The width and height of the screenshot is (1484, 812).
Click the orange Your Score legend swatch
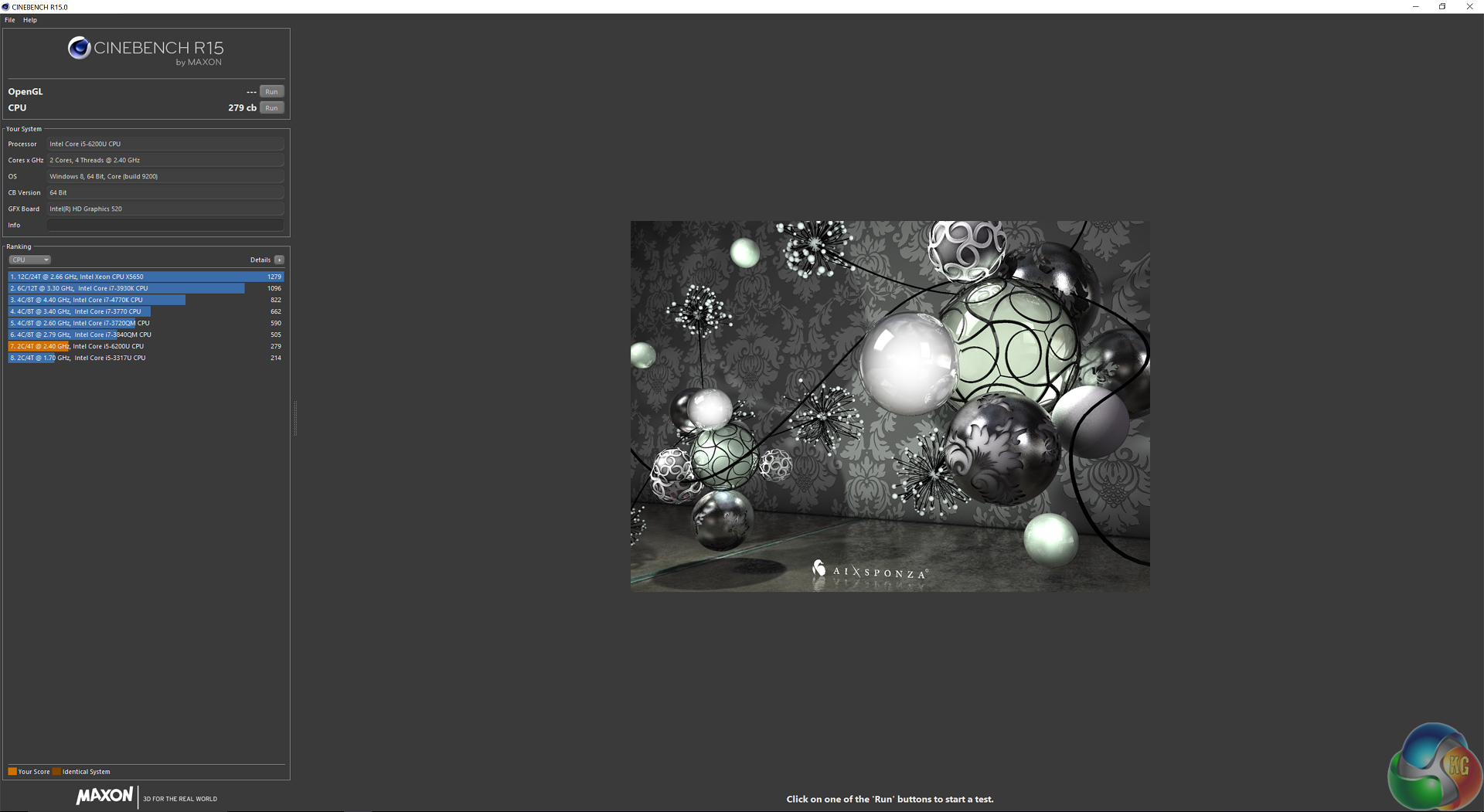12,772
